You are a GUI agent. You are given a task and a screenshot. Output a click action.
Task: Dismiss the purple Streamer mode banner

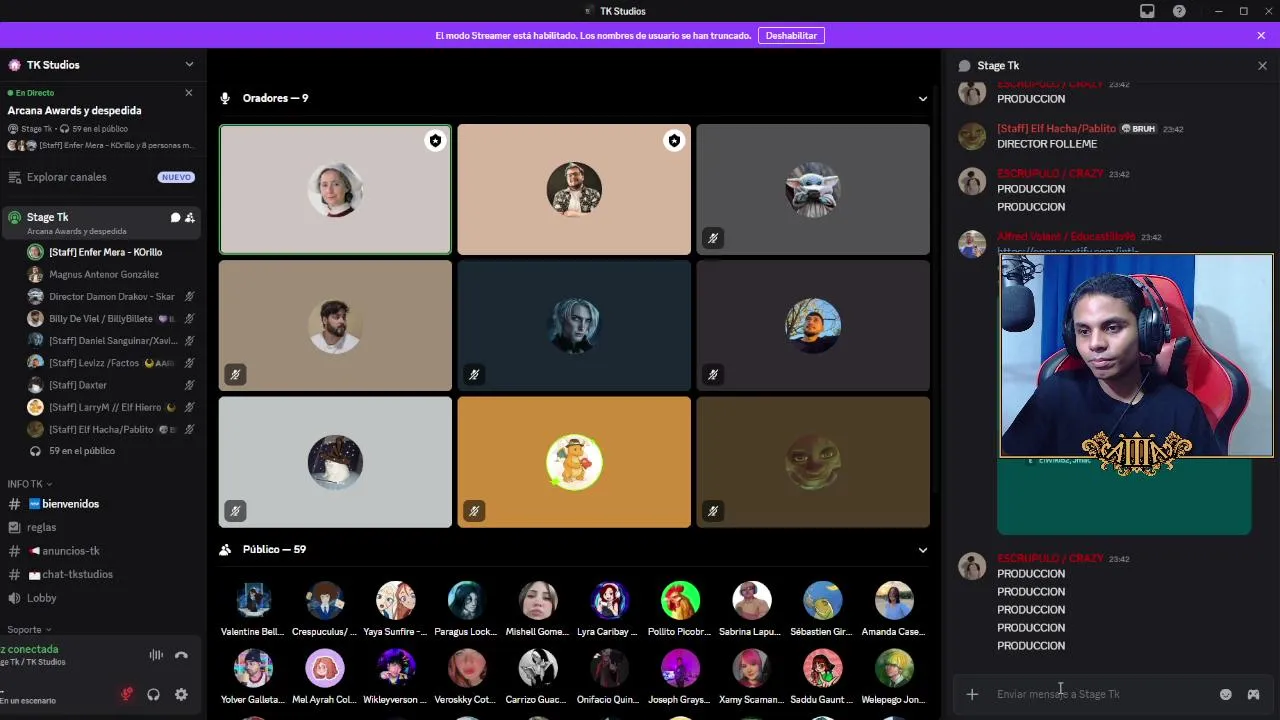pyautogui.click(x=1261, y=35)
